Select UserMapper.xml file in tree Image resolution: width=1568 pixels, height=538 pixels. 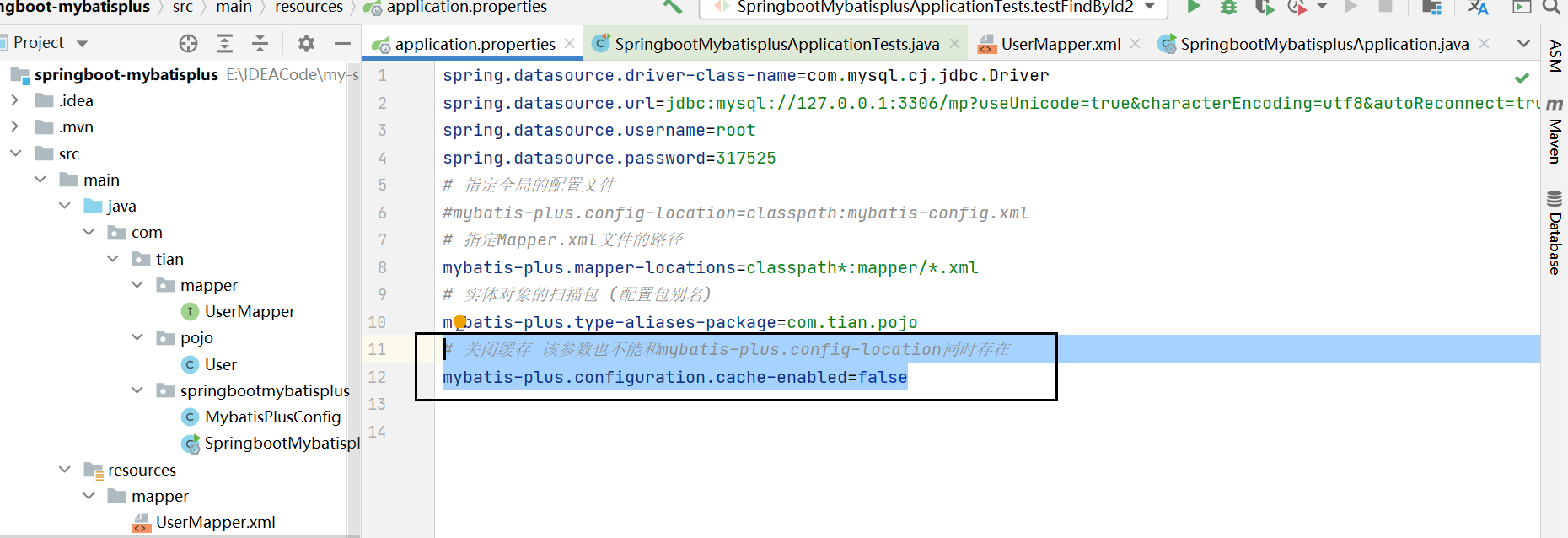(x=215, y=522)
